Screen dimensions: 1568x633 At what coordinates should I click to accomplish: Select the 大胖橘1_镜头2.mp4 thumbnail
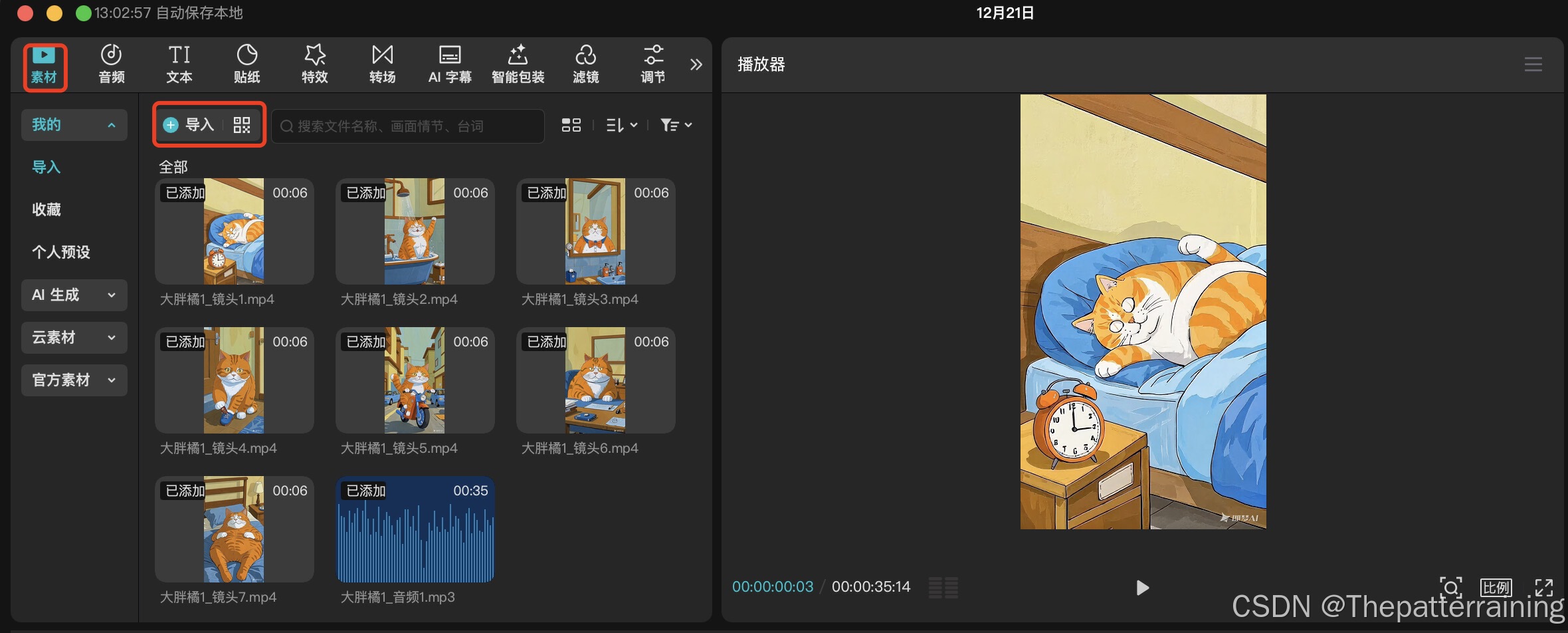(x=415, y=231)
